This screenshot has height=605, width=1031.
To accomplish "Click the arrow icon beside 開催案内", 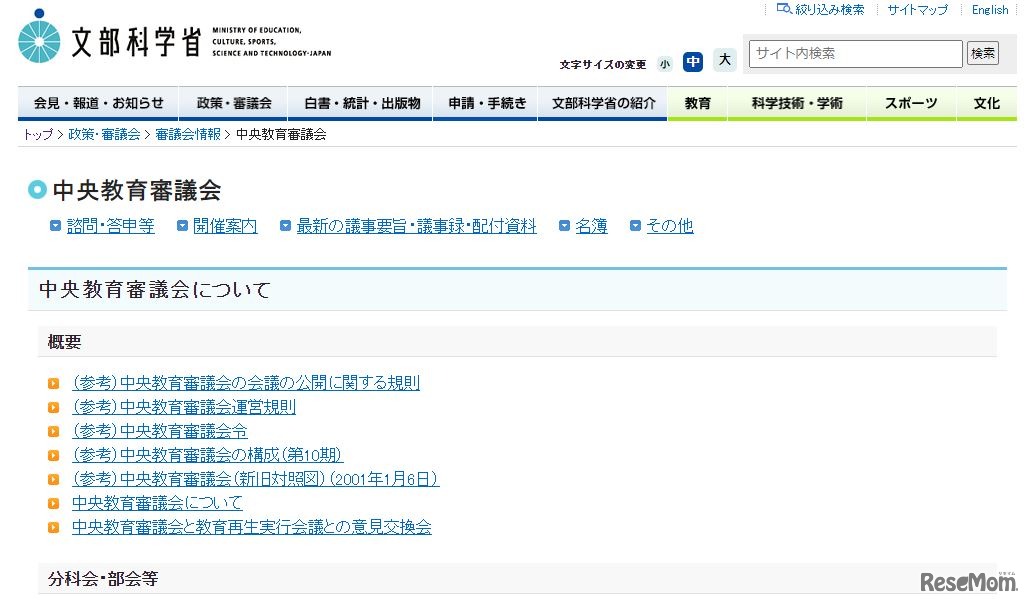I will tap(180, 226).
